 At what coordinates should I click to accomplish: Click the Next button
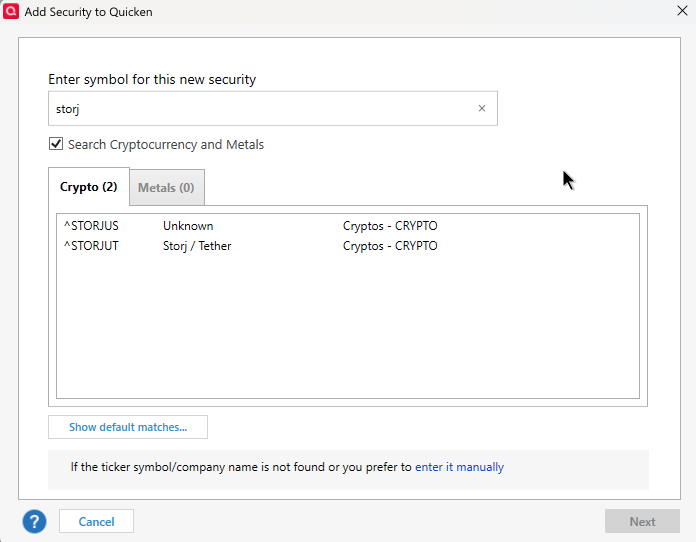642,522
